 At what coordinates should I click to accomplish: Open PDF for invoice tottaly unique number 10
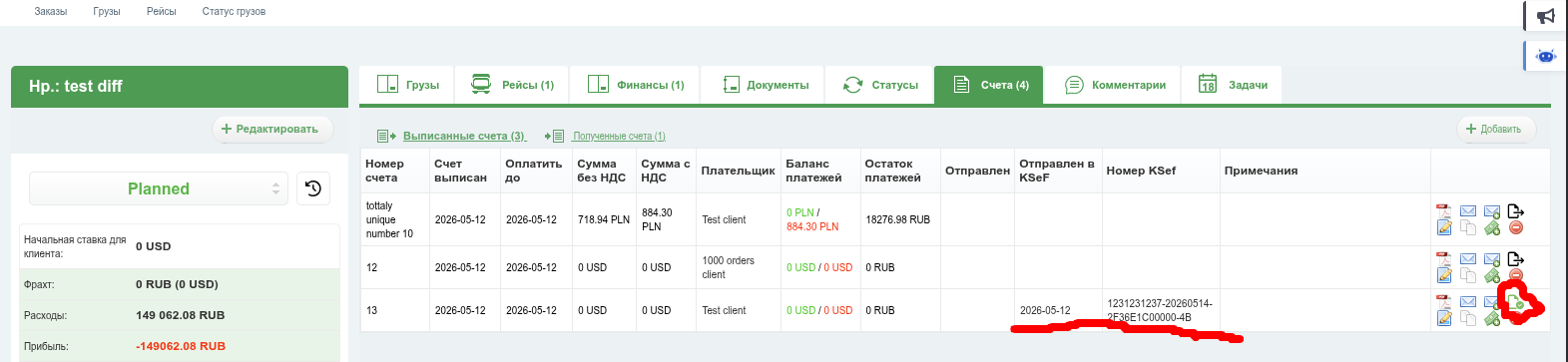pyautogui.click(x=1443, y=210)
